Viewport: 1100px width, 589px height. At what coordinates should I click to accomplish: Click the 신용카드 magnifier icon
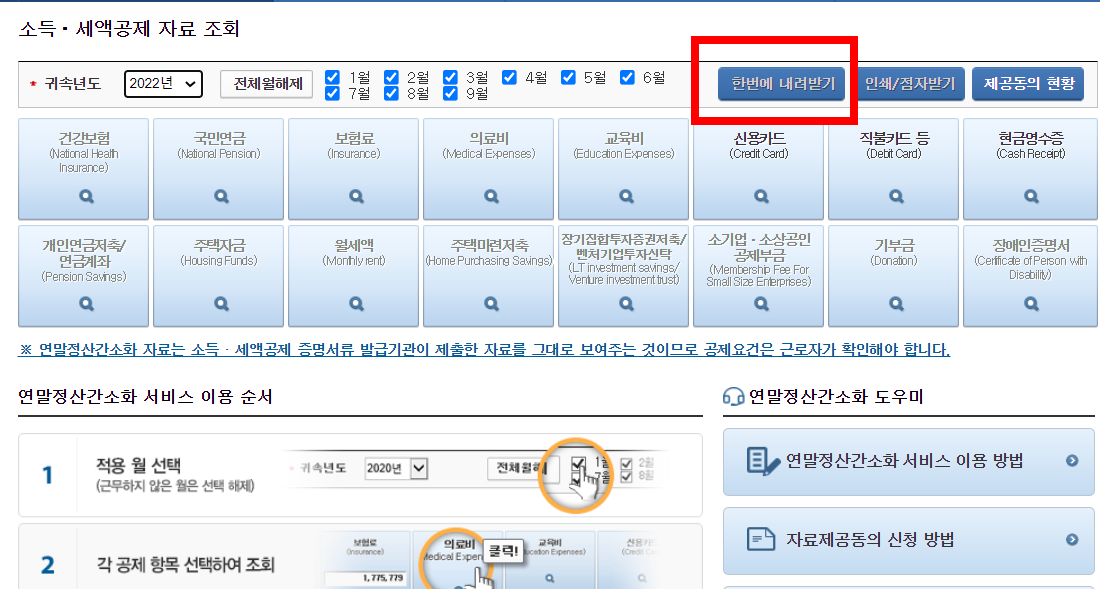761,196
